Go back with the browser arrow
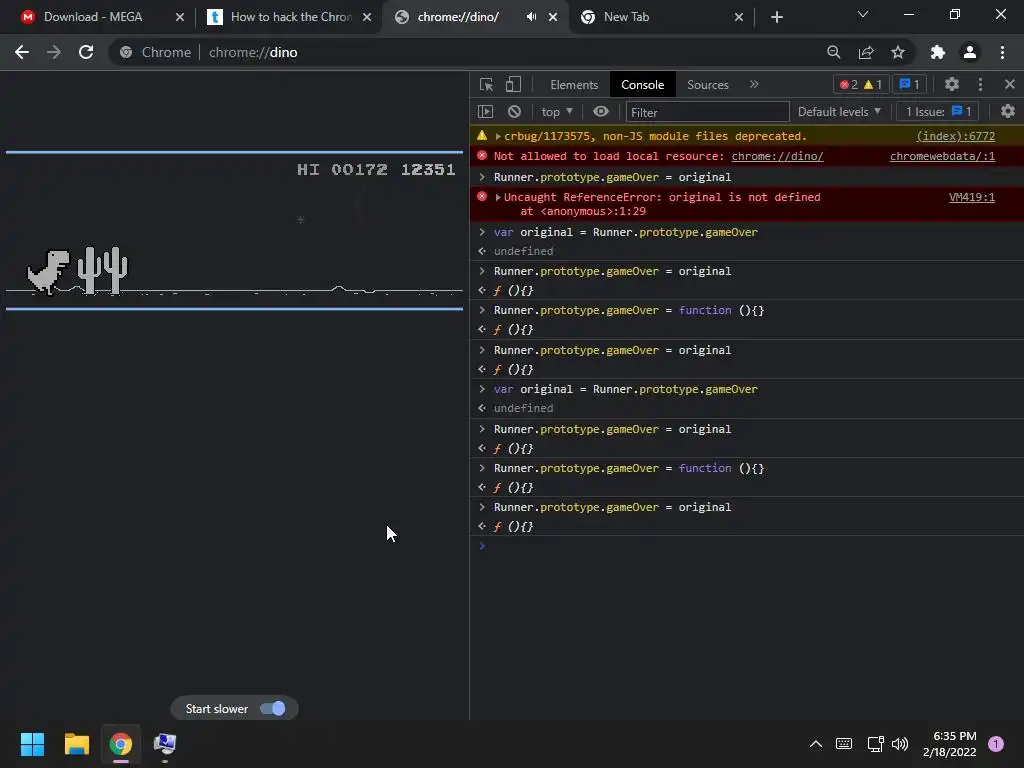 tap(22, 52)
